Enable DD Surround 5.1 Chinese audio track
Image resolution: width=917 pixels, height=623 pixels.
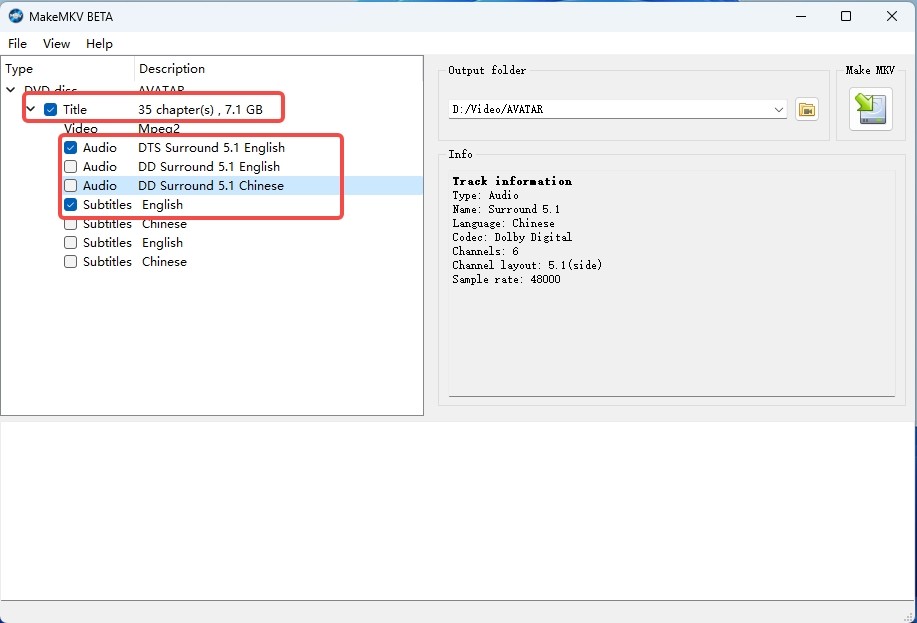pyautogui.click(x=70, y=185)
